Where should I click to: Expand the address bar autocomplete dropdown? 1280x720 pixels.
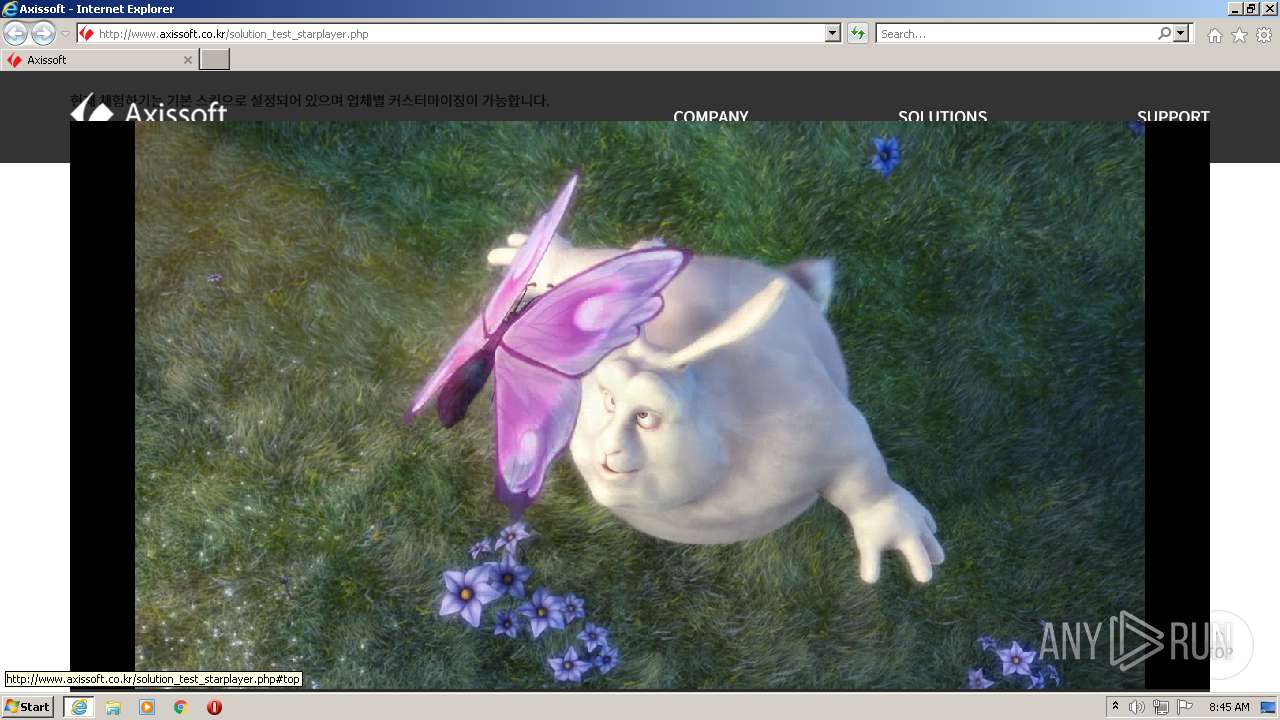[x=833, y=34]
